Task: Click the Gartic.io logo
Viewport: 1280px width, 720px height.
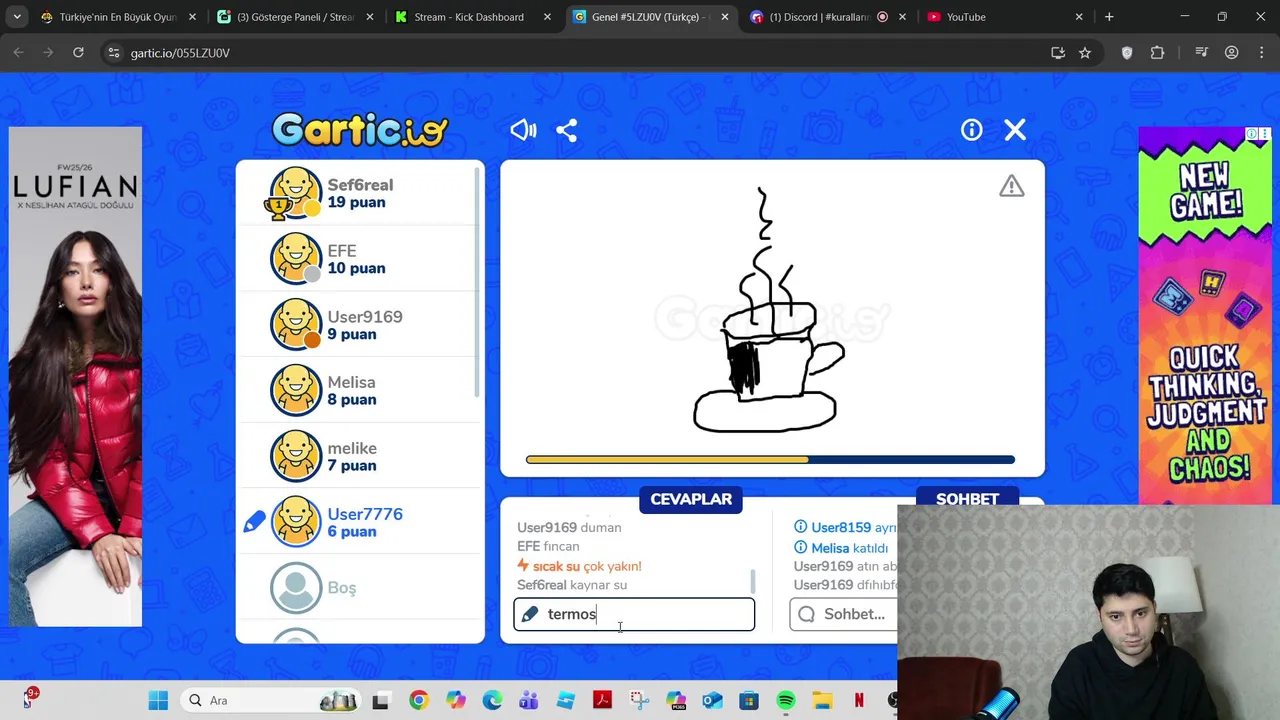Action: click(x=360, y=130)
